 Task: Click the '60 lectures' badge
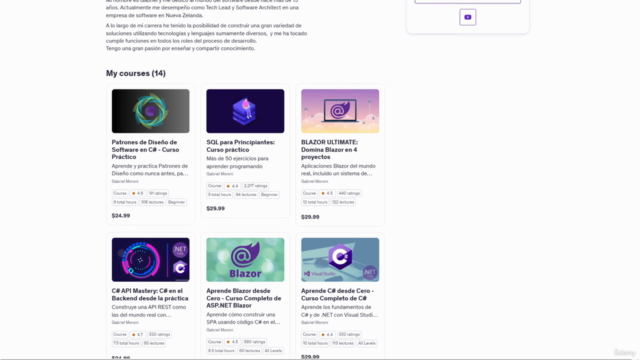pos(249,351)
